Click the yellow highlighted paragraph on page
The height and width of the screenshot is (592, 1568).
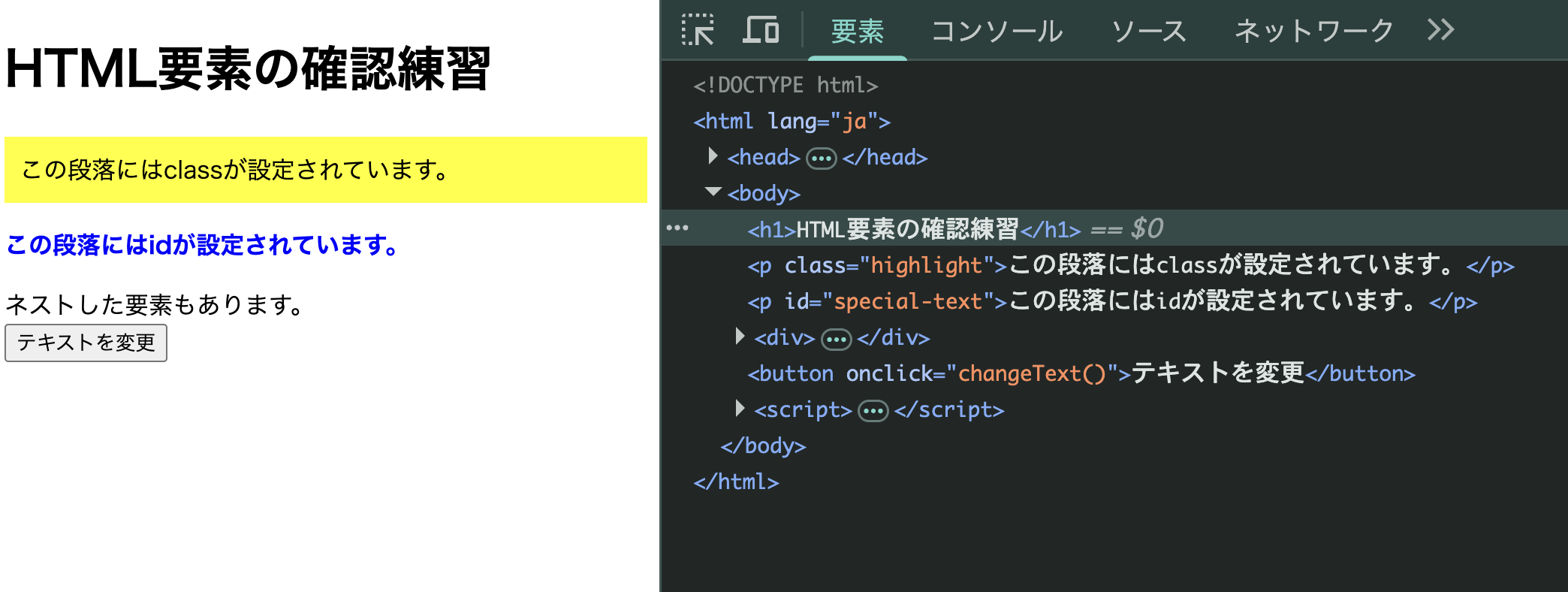coord(325,170)
